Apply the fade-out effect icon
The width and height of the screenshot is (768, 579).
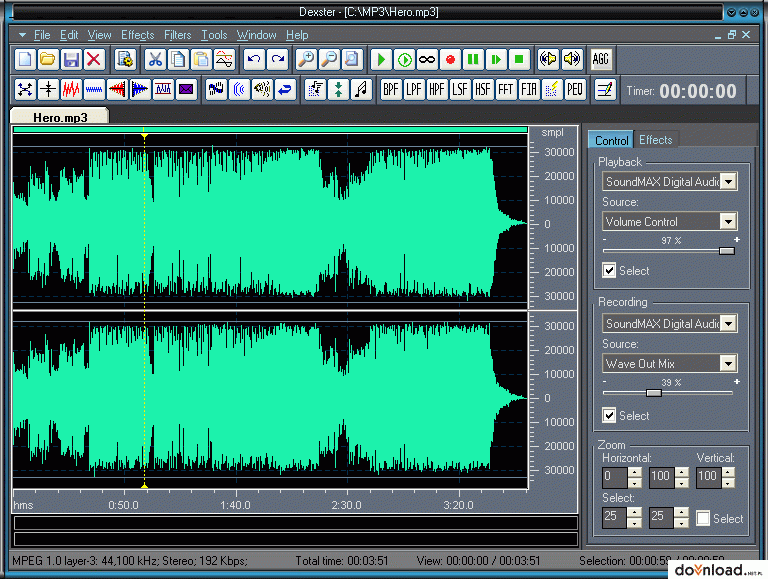140,90
